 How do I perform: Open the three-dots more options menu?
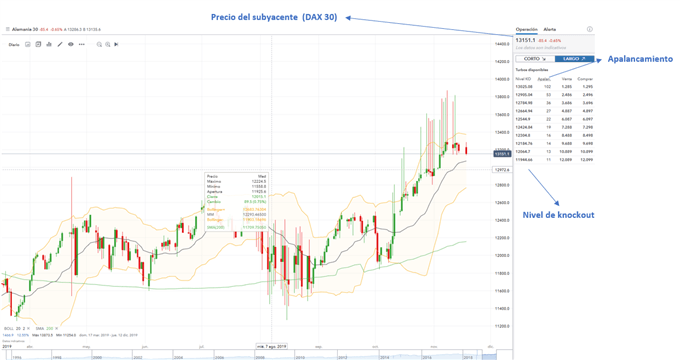pos(82,44)
